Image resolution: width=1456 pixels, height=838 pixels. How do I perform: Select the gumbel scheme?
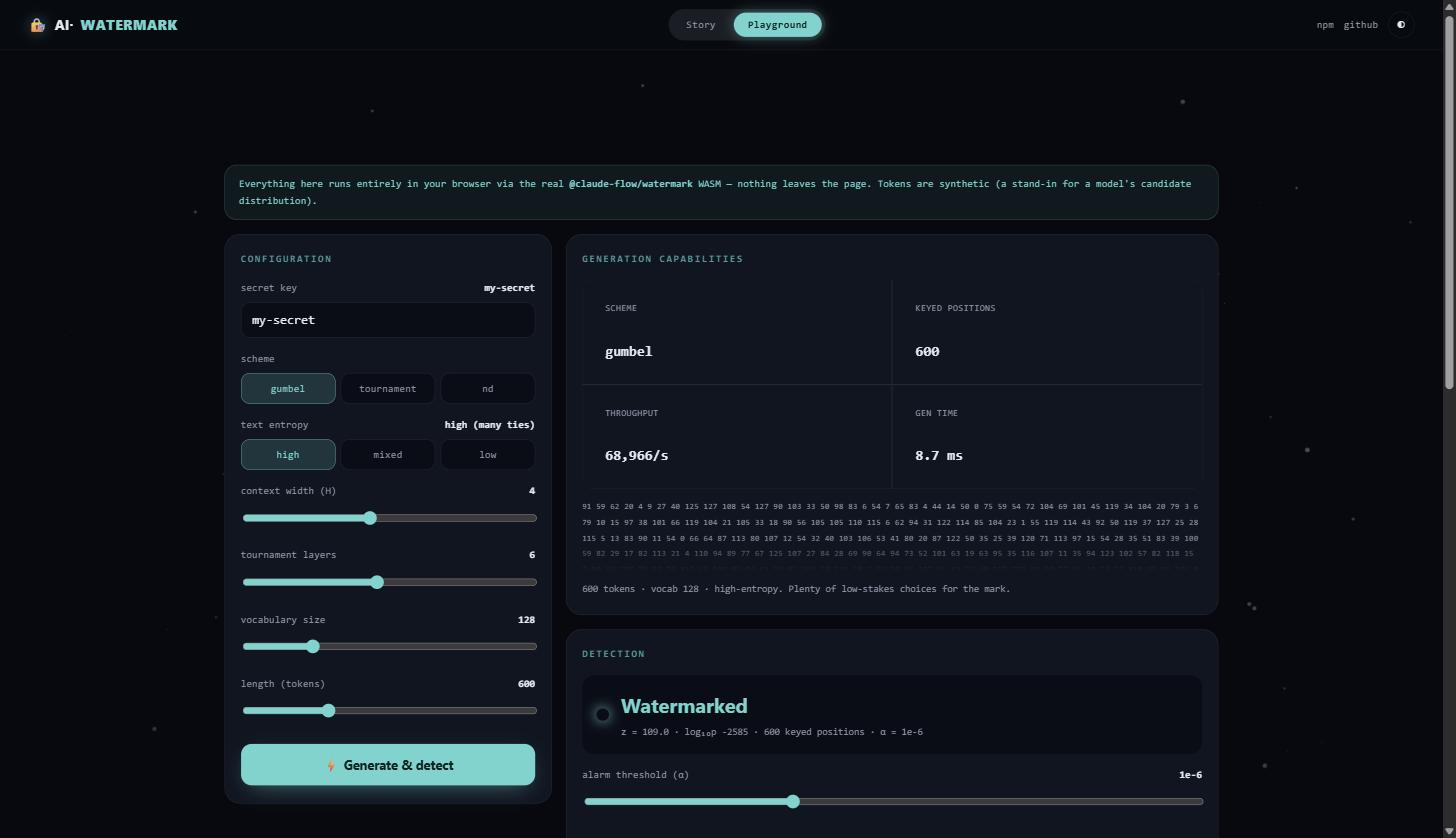point(288,388)
